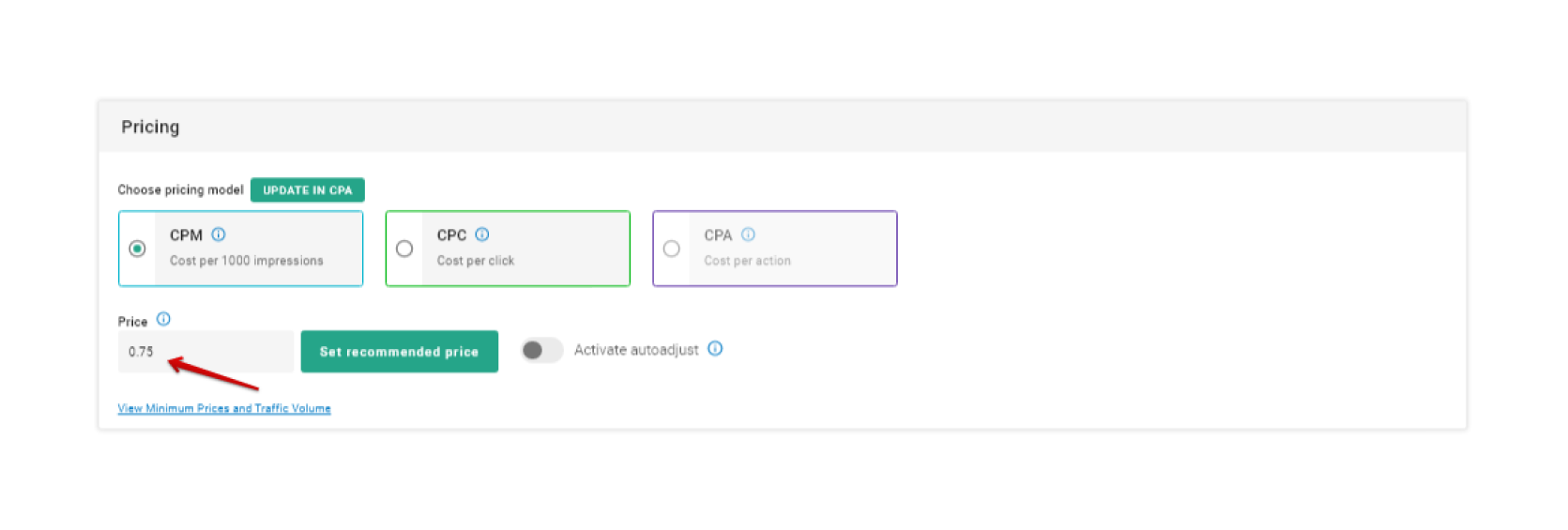
Task: Open View Minimum Prices and Traffic Volume link
Action: (224, 408)
